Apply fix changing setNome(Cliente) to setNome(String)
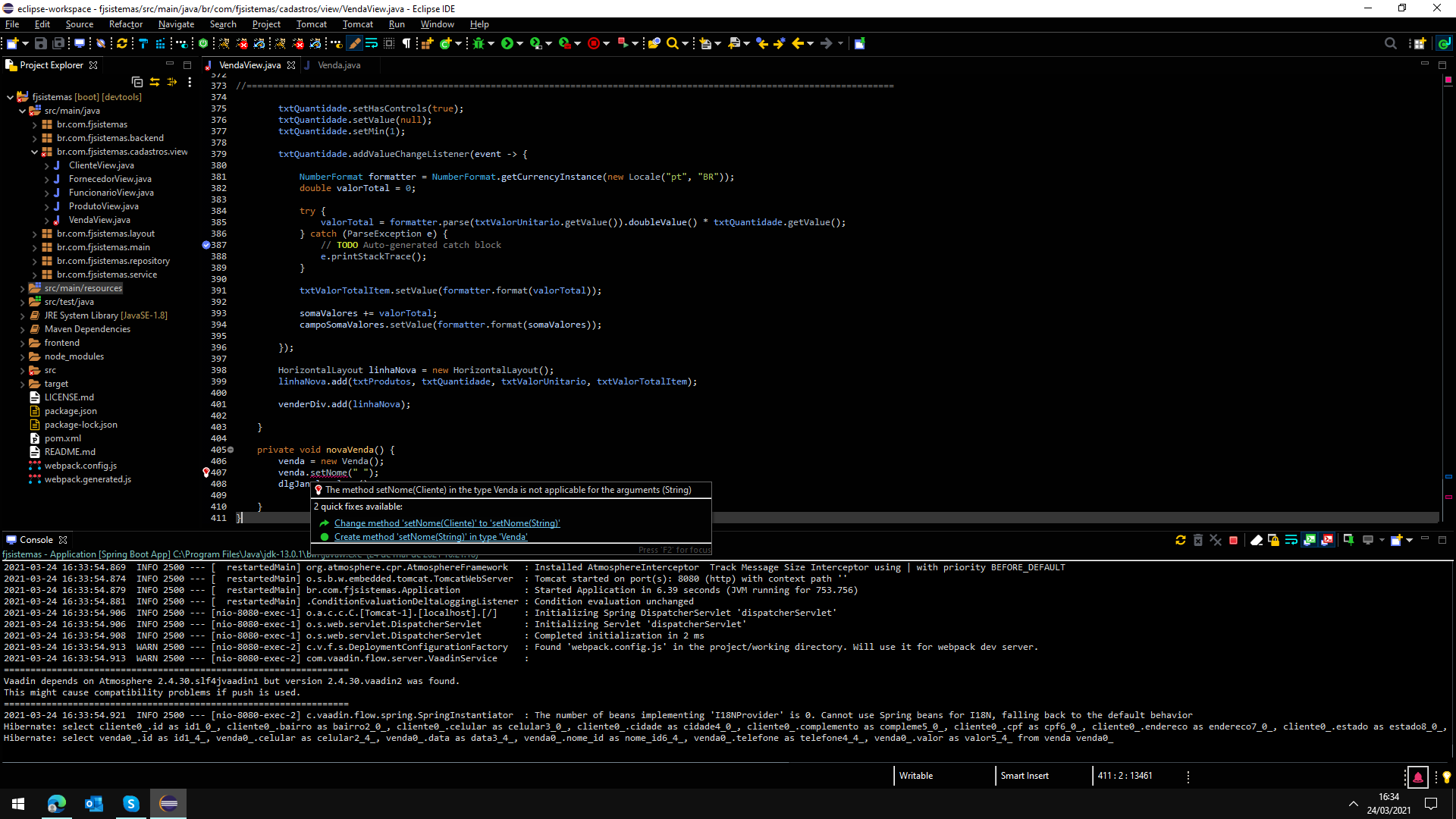Screen dimensions: 1456x819 pos(447,523)
